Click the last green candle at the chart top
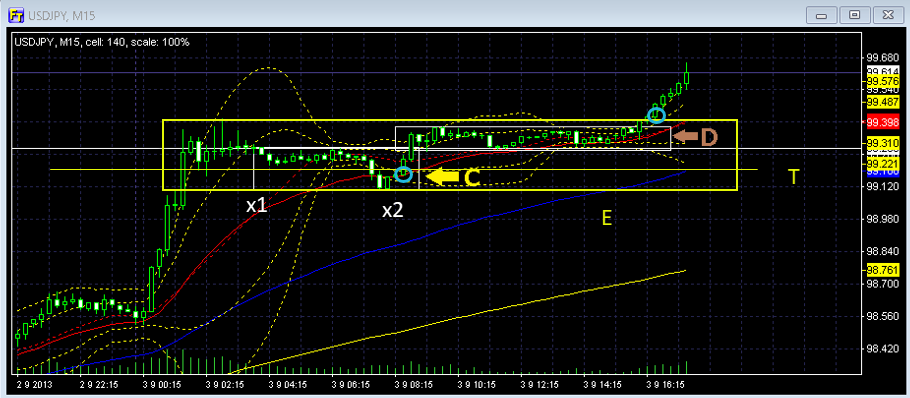The image size is (910, 398). 687,76
